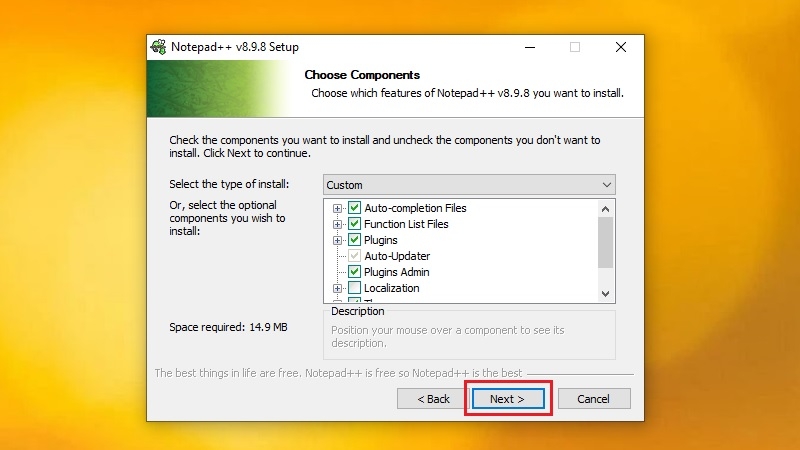Expand the Plugins tree node

pos(337,240)
